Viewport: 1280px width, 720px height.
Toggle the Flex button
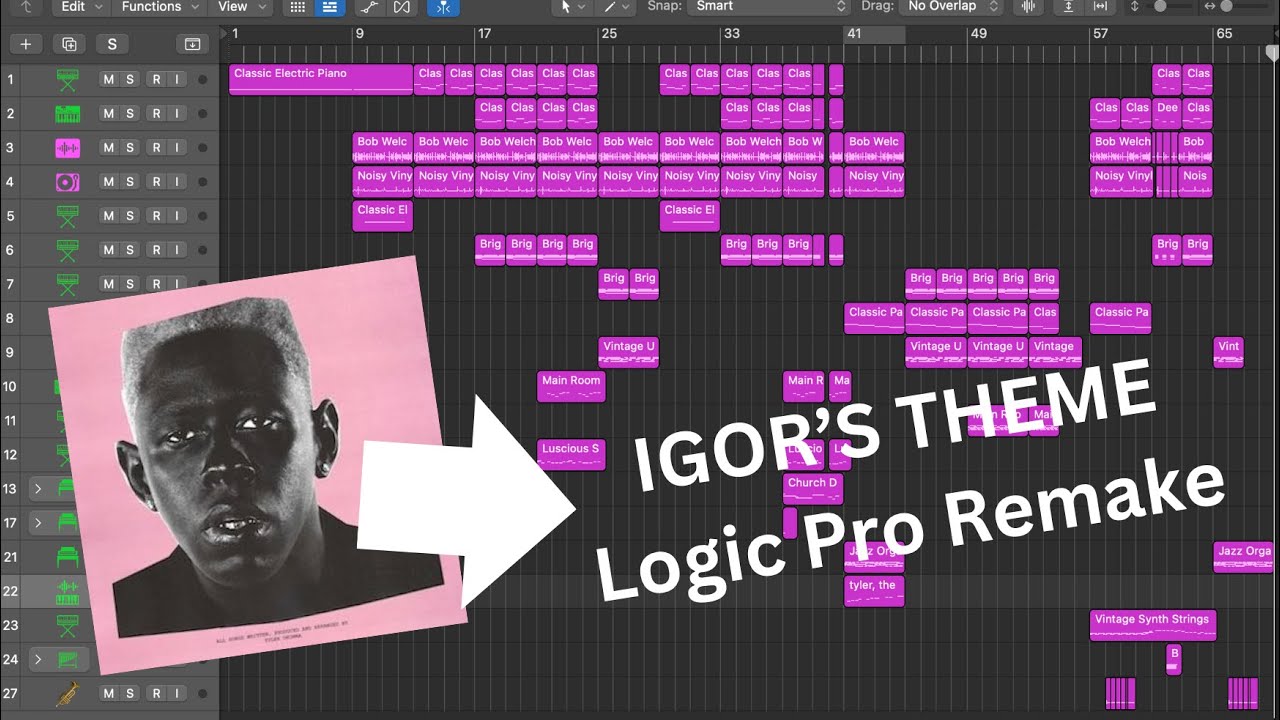(401, 7)
